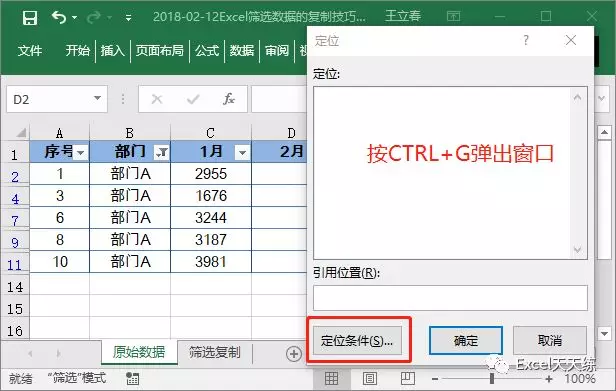Open the Undo history dropdown arrow
Viewport: 616px width, 391px height.
[x=75, y=18]
